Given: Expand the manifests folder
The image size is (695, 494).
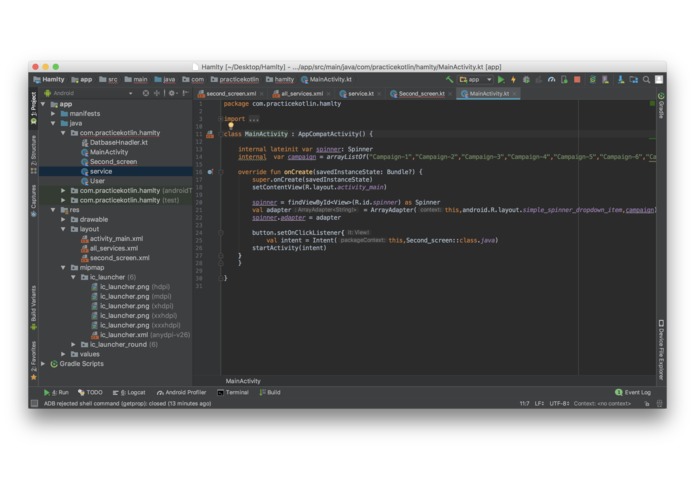Looking at the screenshot, I should [x=53, y=114].
